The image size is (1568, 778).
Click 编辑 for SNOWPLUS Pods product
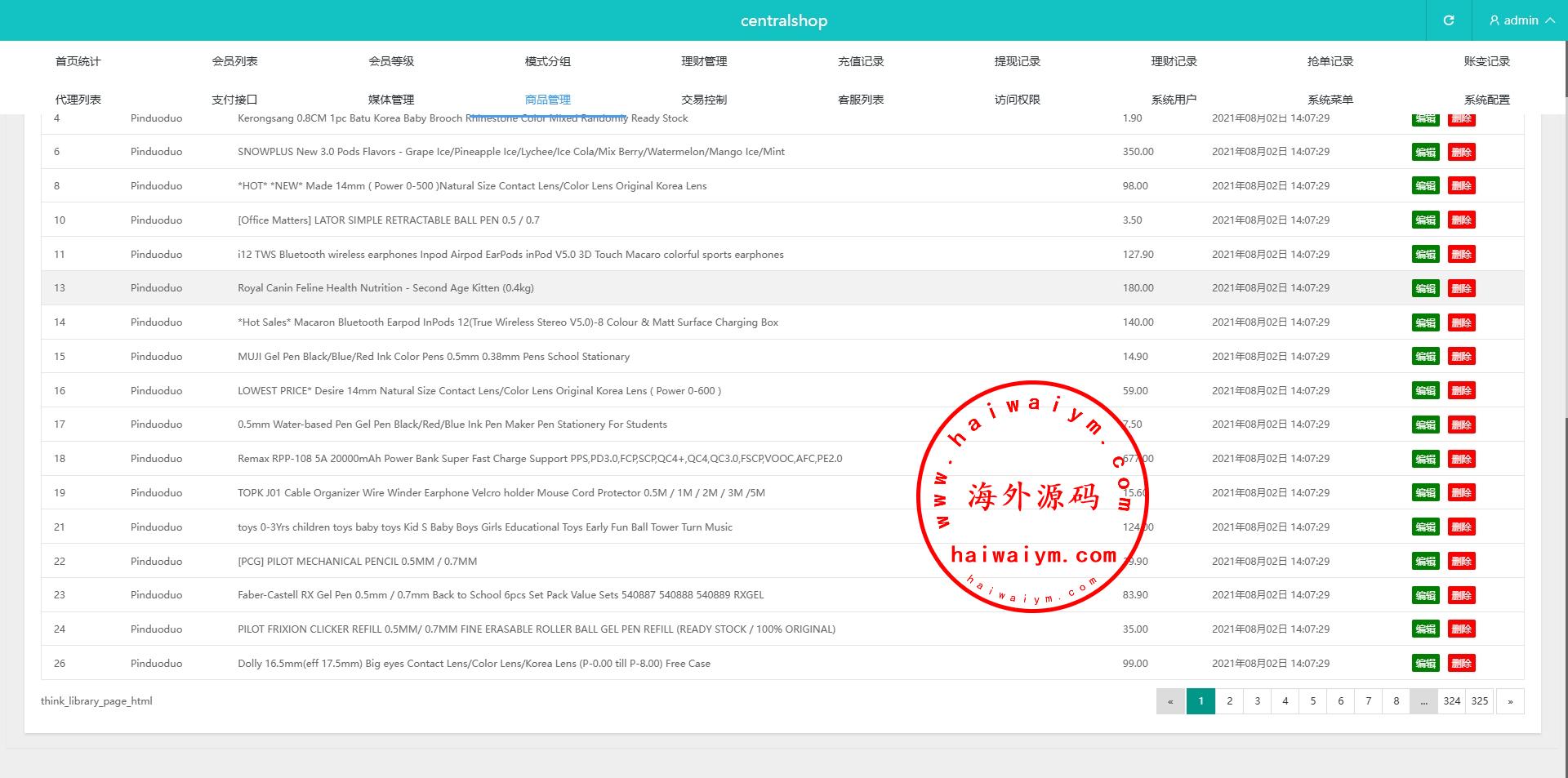[x=1425, y=152]
